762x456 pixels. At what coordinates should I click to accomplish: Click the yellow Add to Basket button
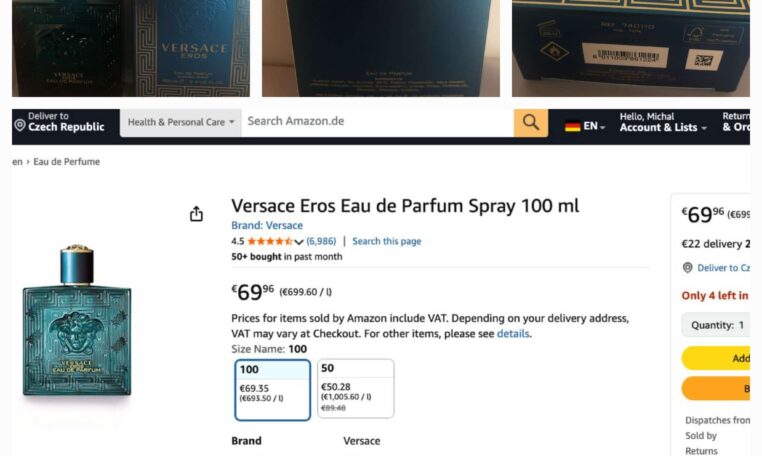716,358
